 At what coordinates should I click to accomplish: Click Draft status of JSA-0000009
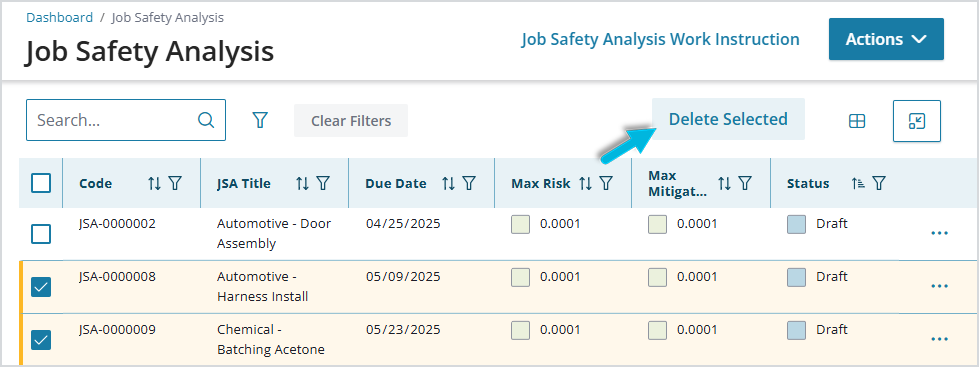[x=832, y=329]
